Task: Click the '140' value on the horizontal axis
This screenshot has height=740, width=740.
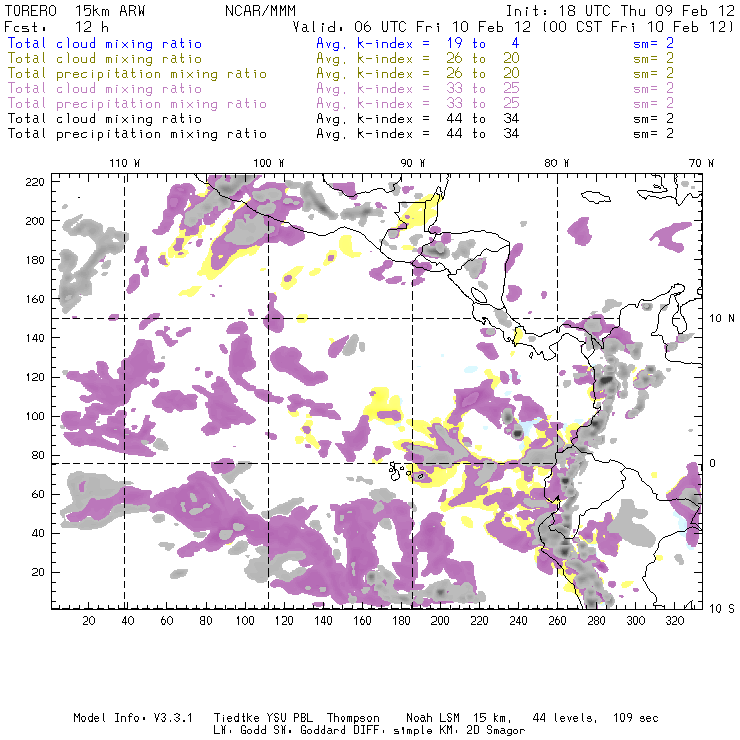Action: (323, 621)
